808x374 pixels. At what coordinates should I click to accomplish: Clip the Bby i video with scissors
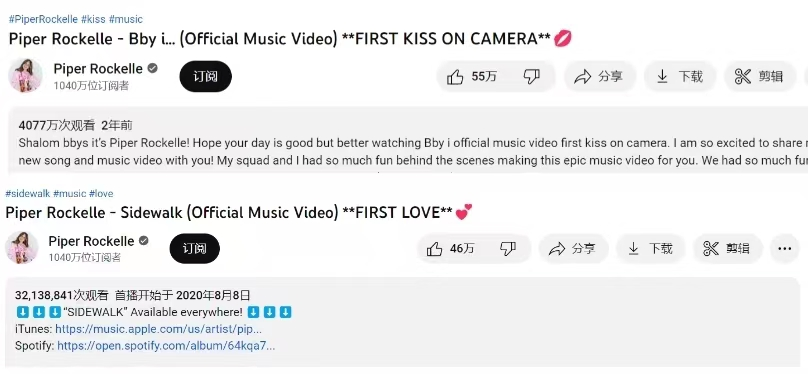(x=760, y=77)
